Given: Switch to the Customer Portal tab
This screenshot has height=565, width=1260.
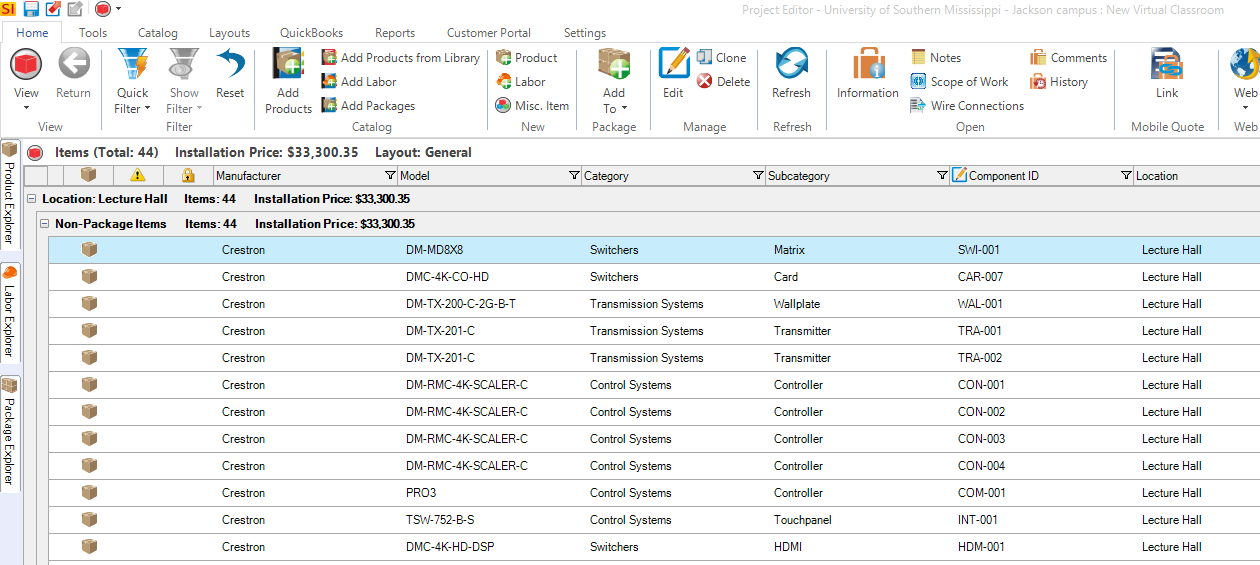Looking at the screenshot, I should pos(489,33).
